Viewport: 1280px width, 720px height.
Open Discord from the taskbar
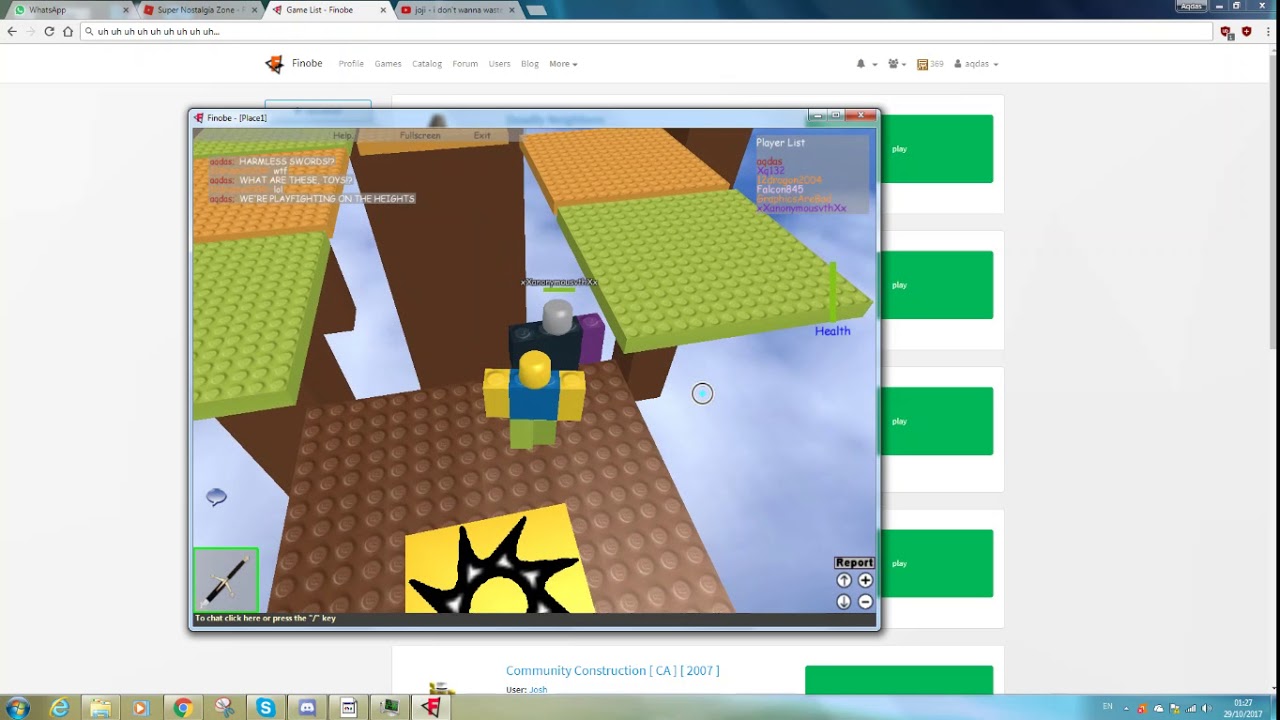[307, 708]
